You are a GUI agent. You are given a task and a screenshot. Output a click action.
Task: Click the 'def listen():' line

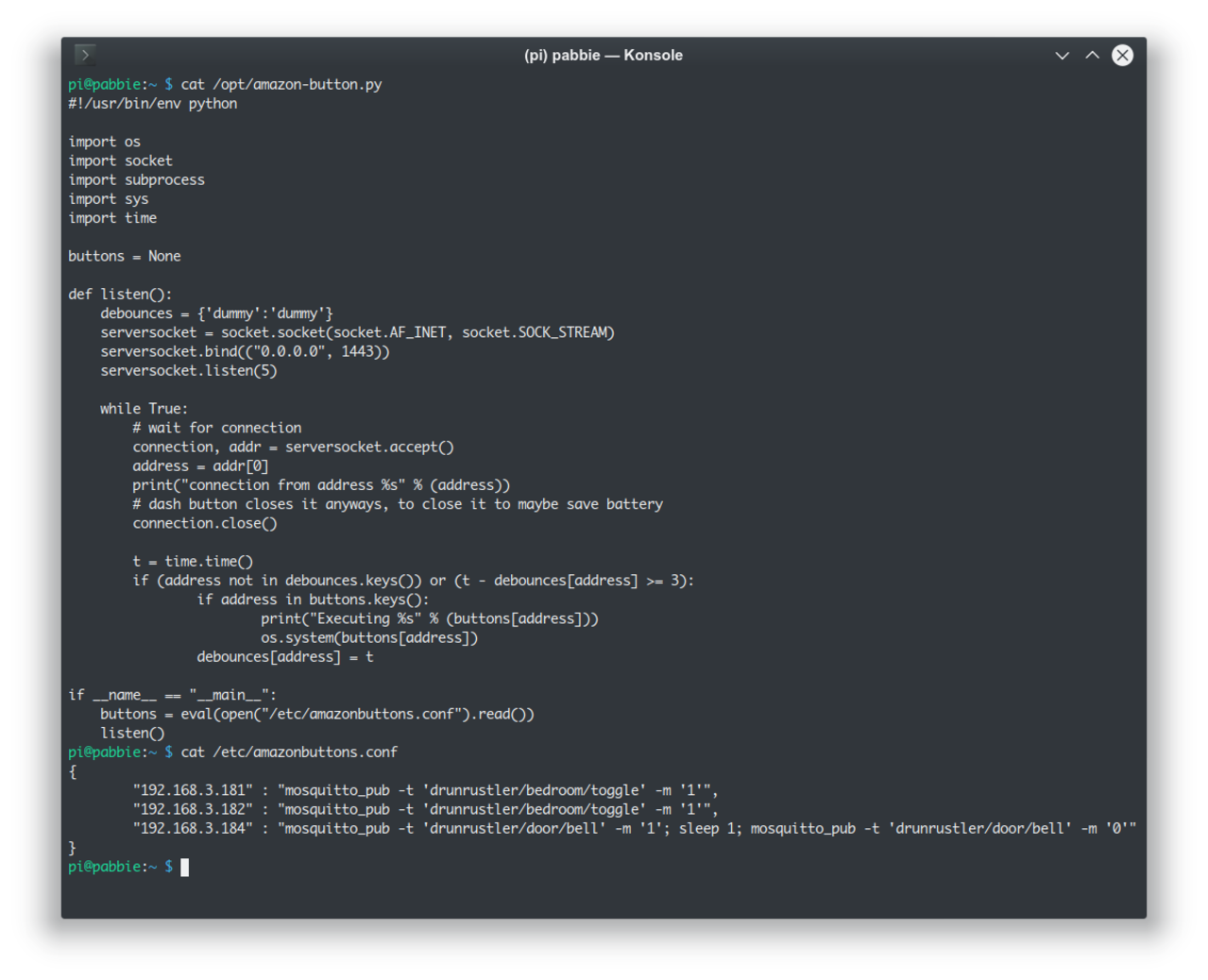coord(120,295)
